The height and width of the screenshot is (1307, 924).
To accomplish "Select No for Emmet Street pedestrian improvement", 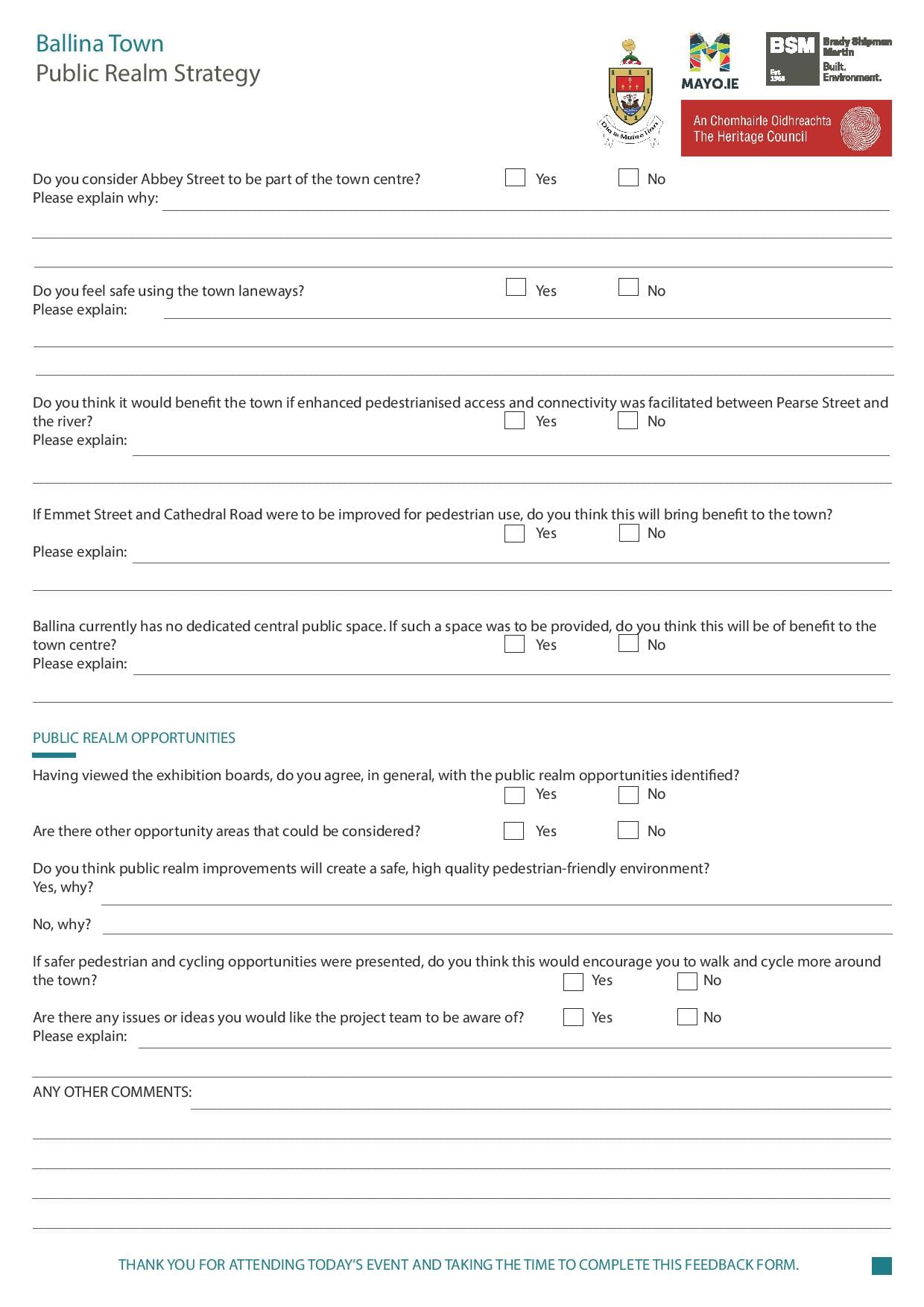I will (629, 533).
